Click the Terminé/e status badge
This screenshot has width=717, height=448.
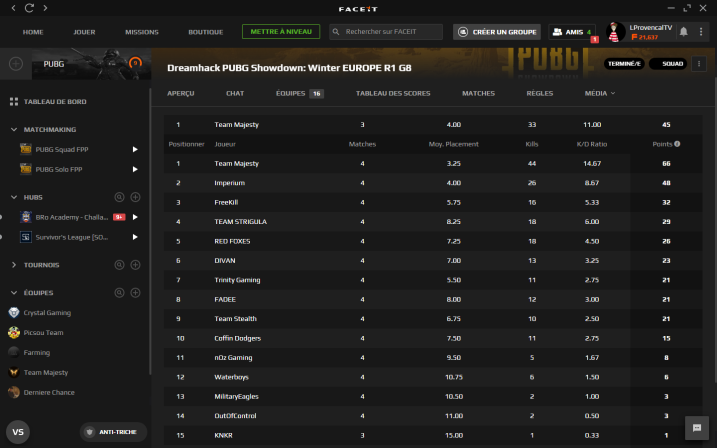624,64
